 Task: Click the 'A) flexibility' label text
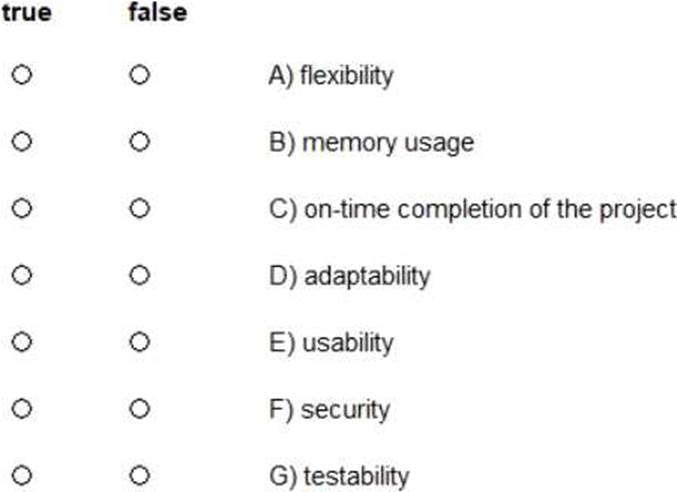tap(331, 76)
